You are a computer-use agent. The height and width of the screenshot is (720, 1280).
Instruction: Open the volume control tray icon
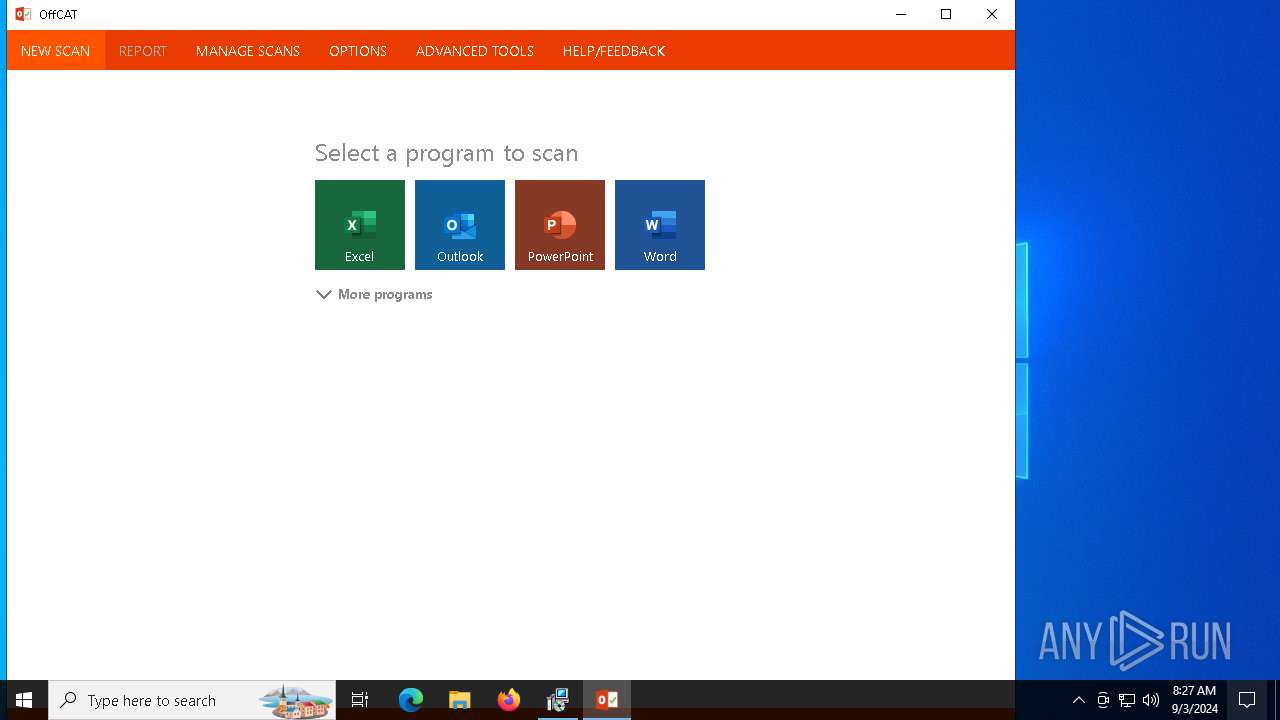(1151, 700)
